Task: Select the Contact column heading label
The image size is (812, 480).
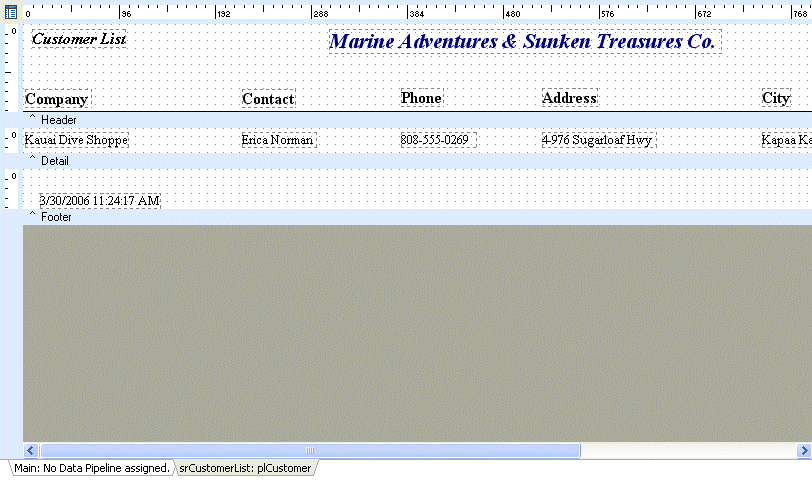Action: point(268,99)
